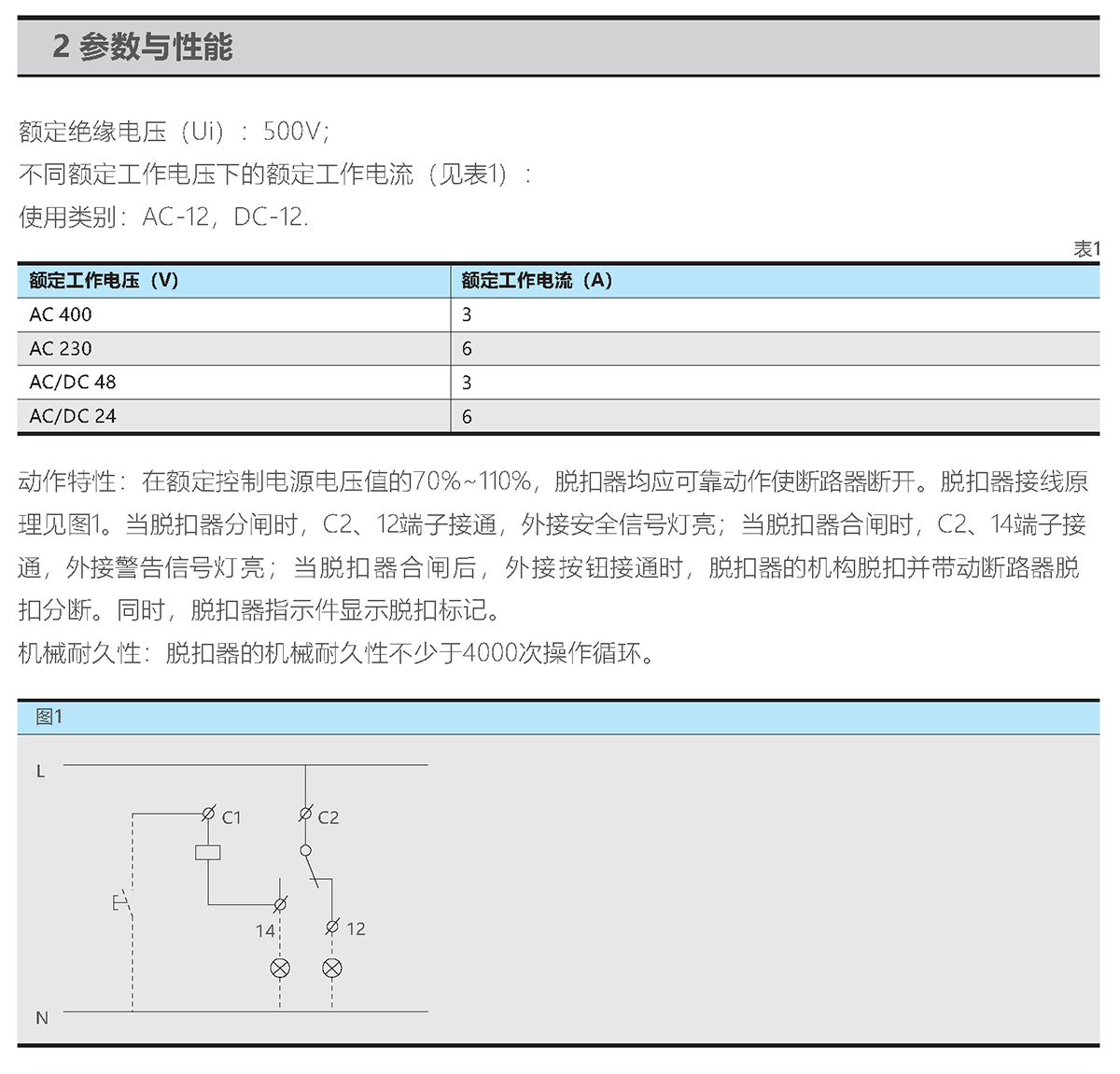Click the column header "额定工作电流（A）"
1120x1074 pixels.
(x=537, y=281)
